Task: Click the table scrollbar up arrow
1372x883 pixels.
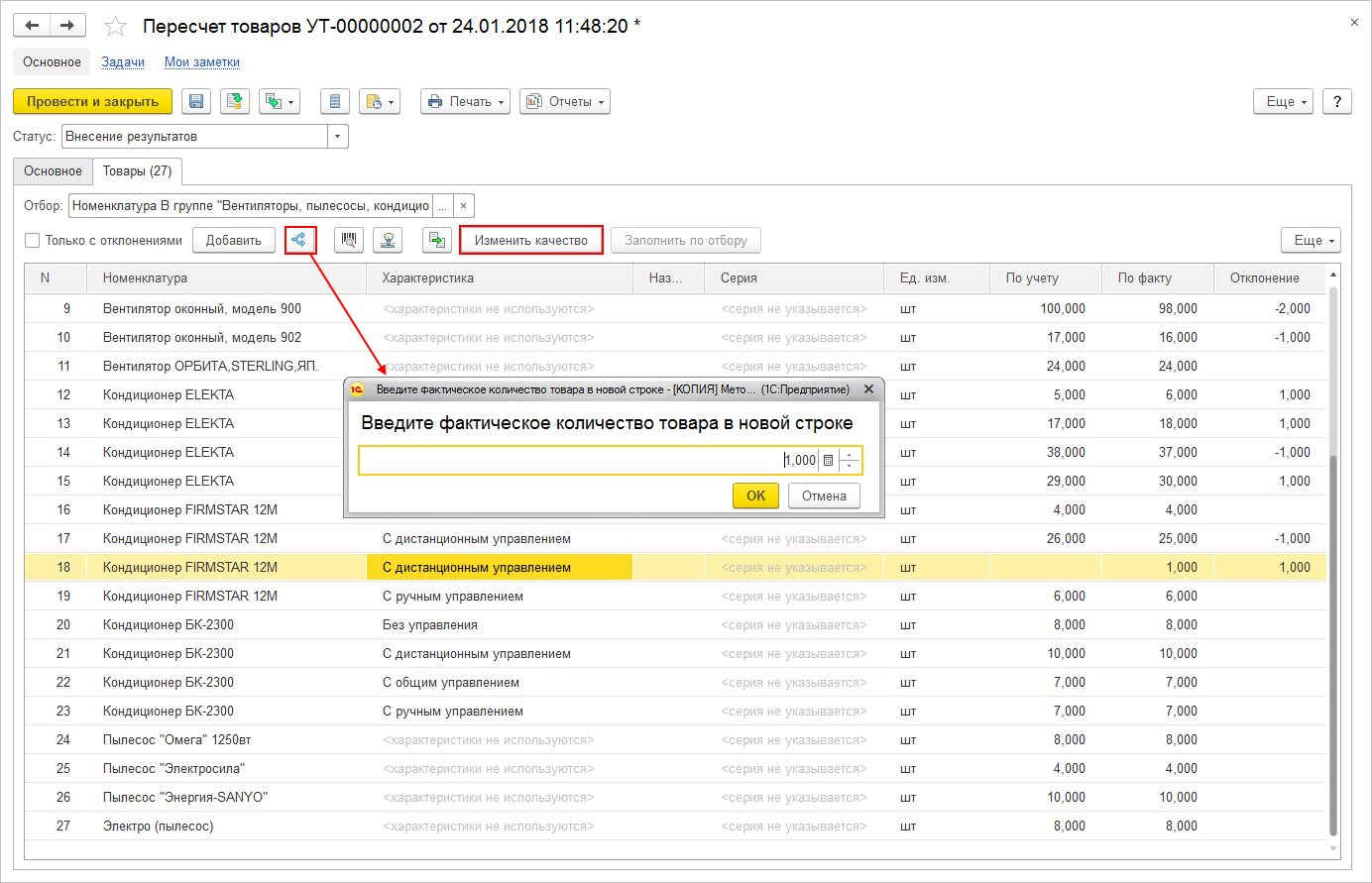Action: tap(1333, 274)
